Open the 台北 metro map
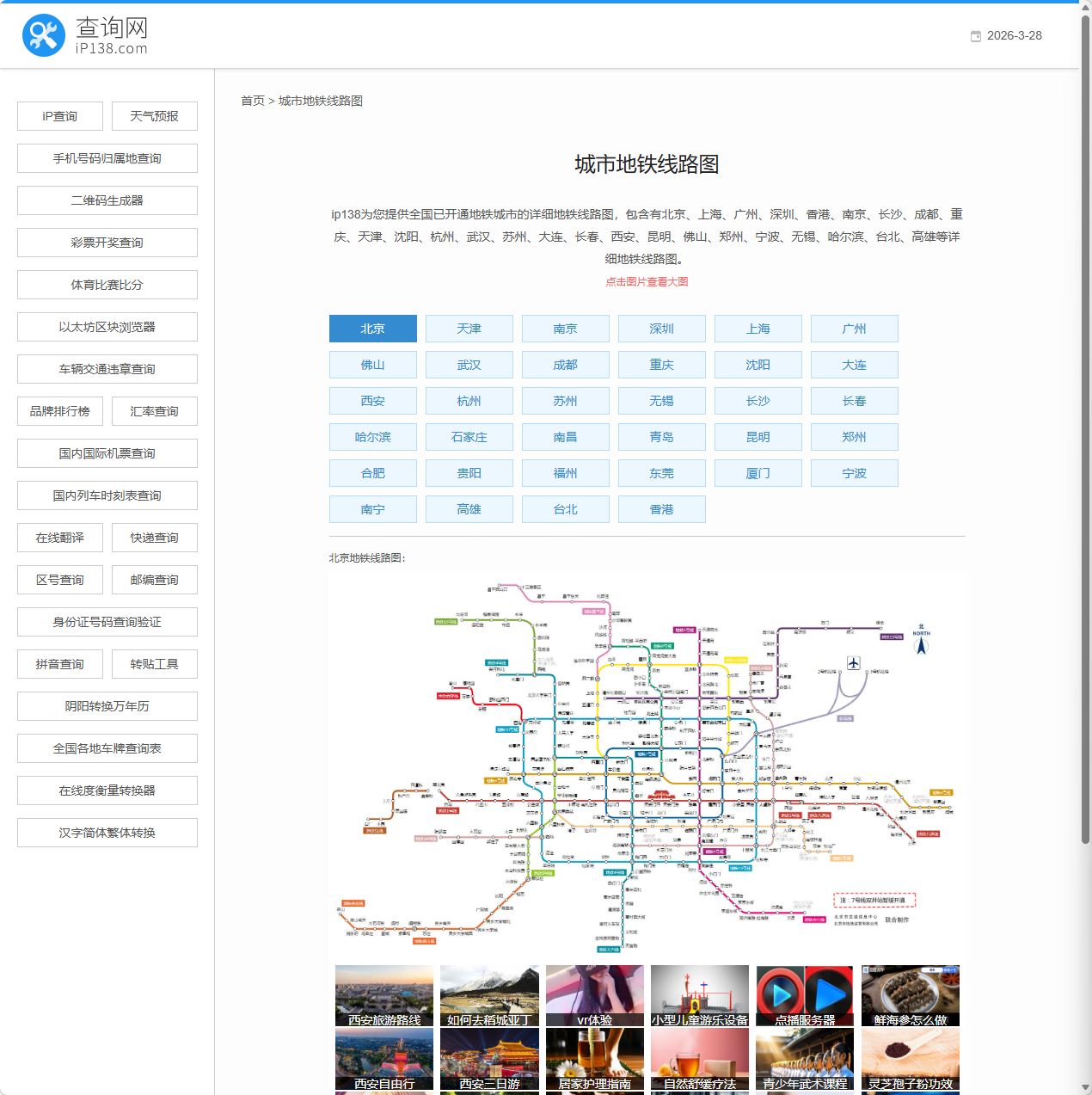This screenshot has height=1095, width=1092. click(x=565, y=509)
